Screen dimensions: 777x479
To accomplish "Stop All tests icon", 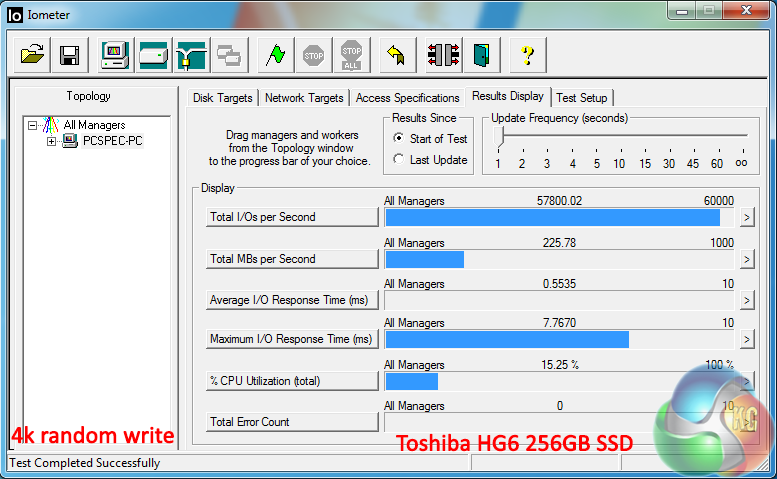I will (352, 54).
